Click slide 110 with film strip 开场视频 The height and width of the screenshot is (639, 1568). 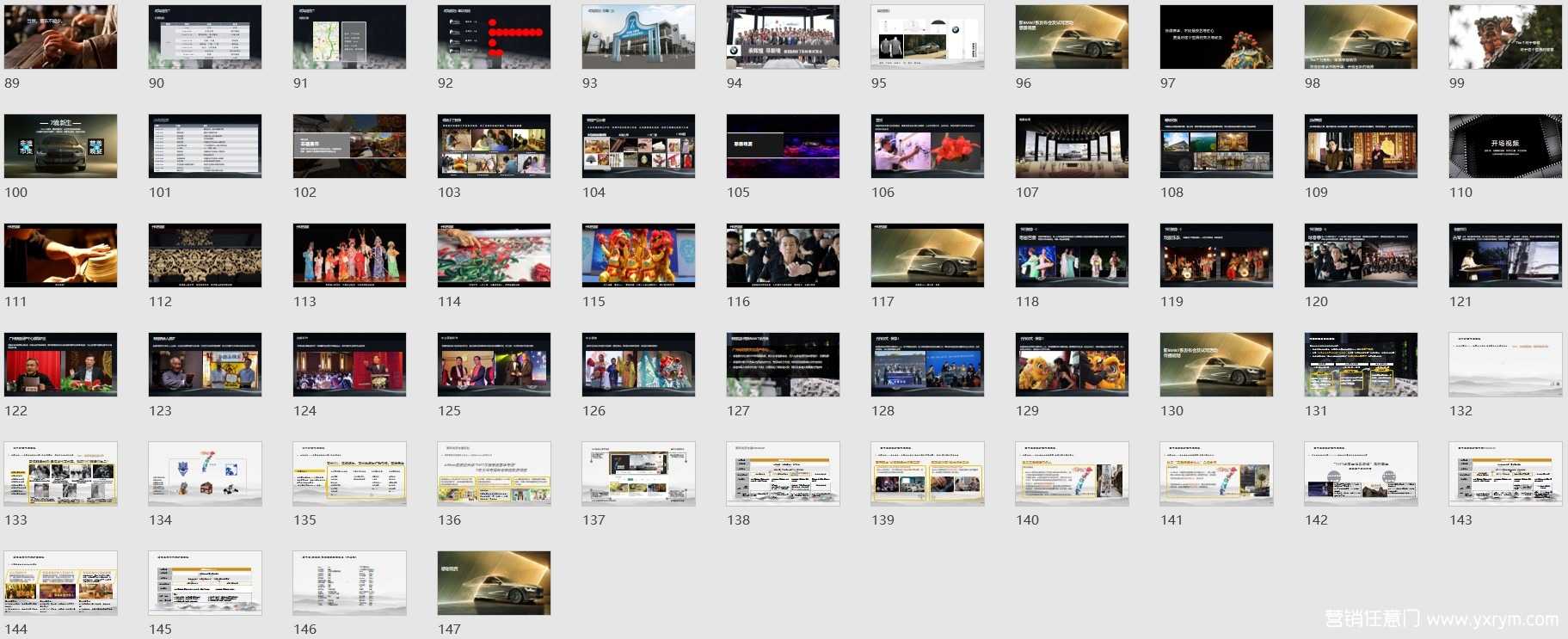[x=1505, y=146]
